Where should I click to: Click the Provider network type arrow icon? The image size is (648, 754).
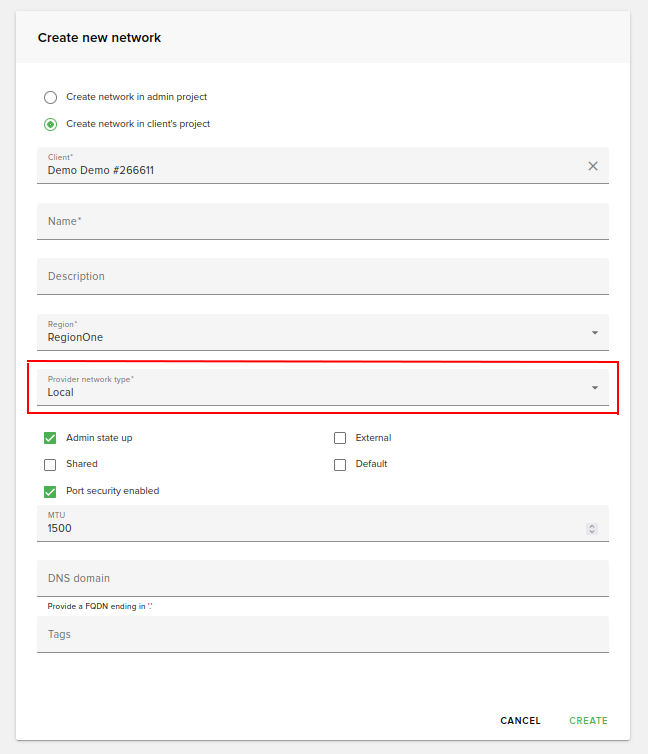(x=594, y=388)
